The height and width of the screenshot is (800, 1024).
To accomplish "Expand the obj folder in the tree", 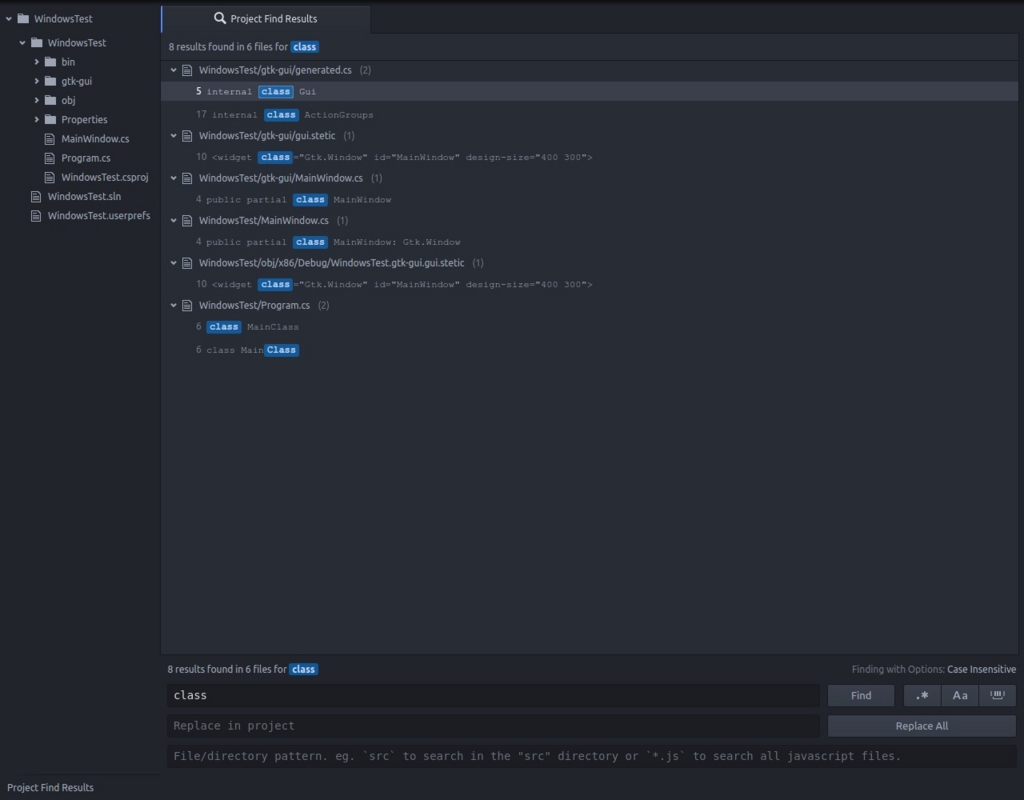I will point(37,100).
